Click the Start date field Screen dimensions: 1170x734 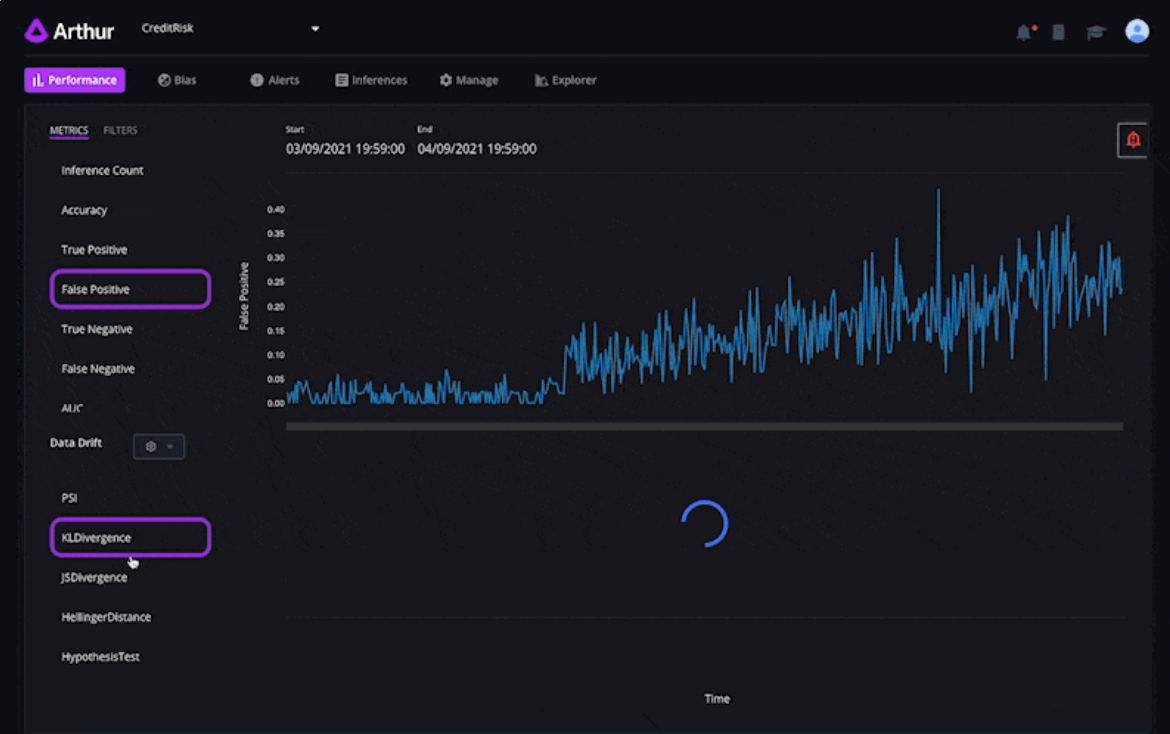pyautogui.click(x=345, y=148)
